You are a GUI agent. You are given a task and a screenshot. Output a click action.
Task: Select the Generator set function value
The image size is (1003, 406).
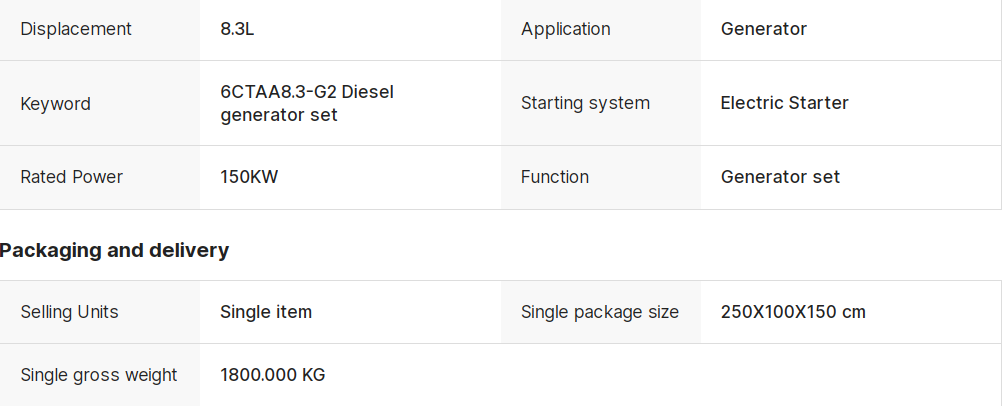pyautogui.click(x=780, y=177)
